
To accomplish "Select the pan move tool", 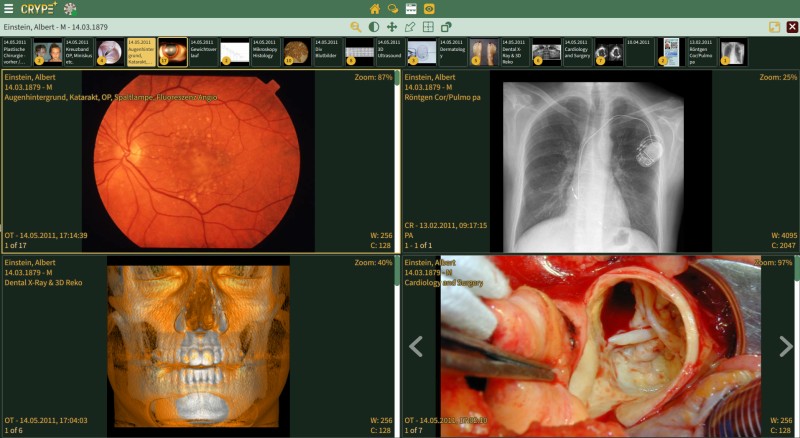I will point(392,26).
